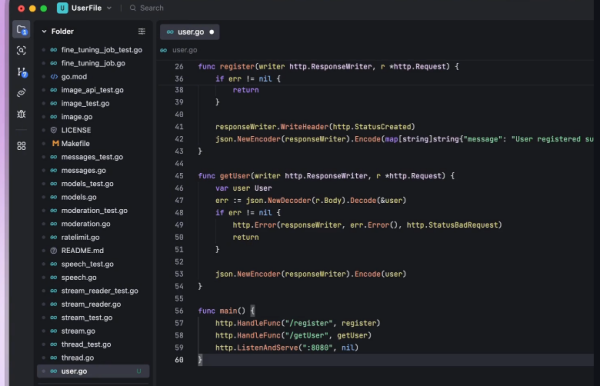The image size is (600, 386).
Task: Click the user.go breadcrumb path
Action: tap(184, 50)
